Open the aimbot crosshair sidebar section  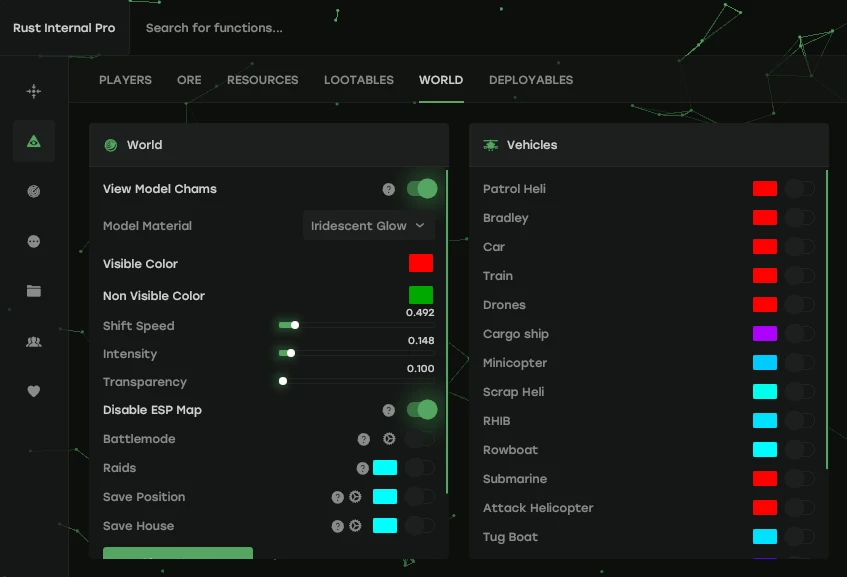[33, 91]
